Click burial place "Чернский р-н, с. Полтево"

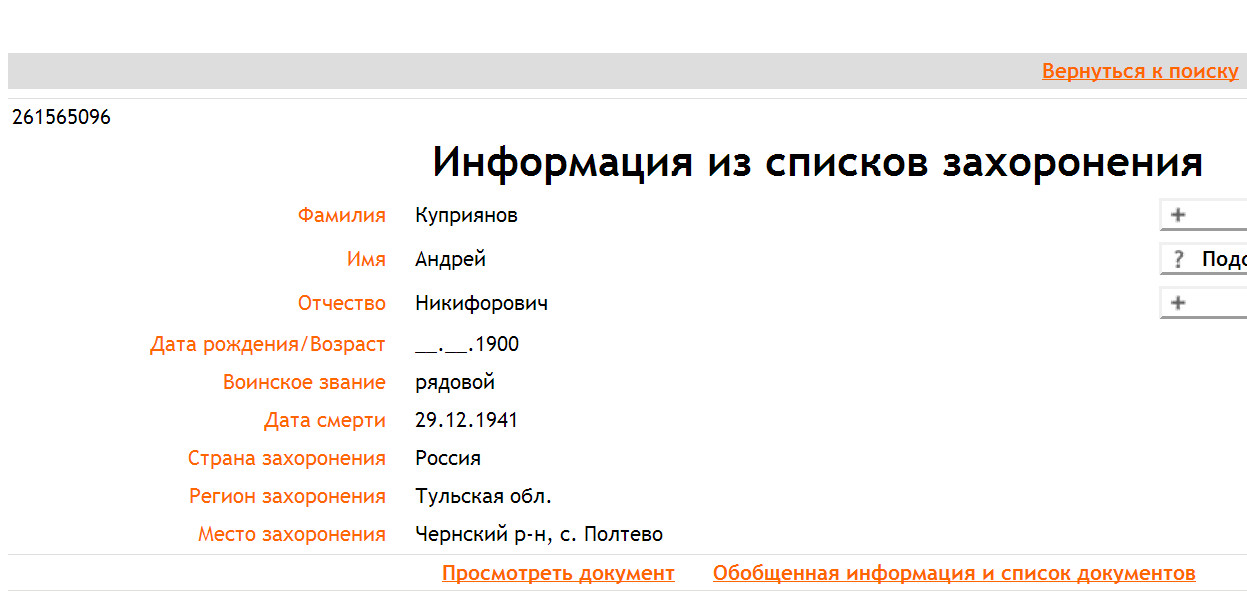coord(539,535)
